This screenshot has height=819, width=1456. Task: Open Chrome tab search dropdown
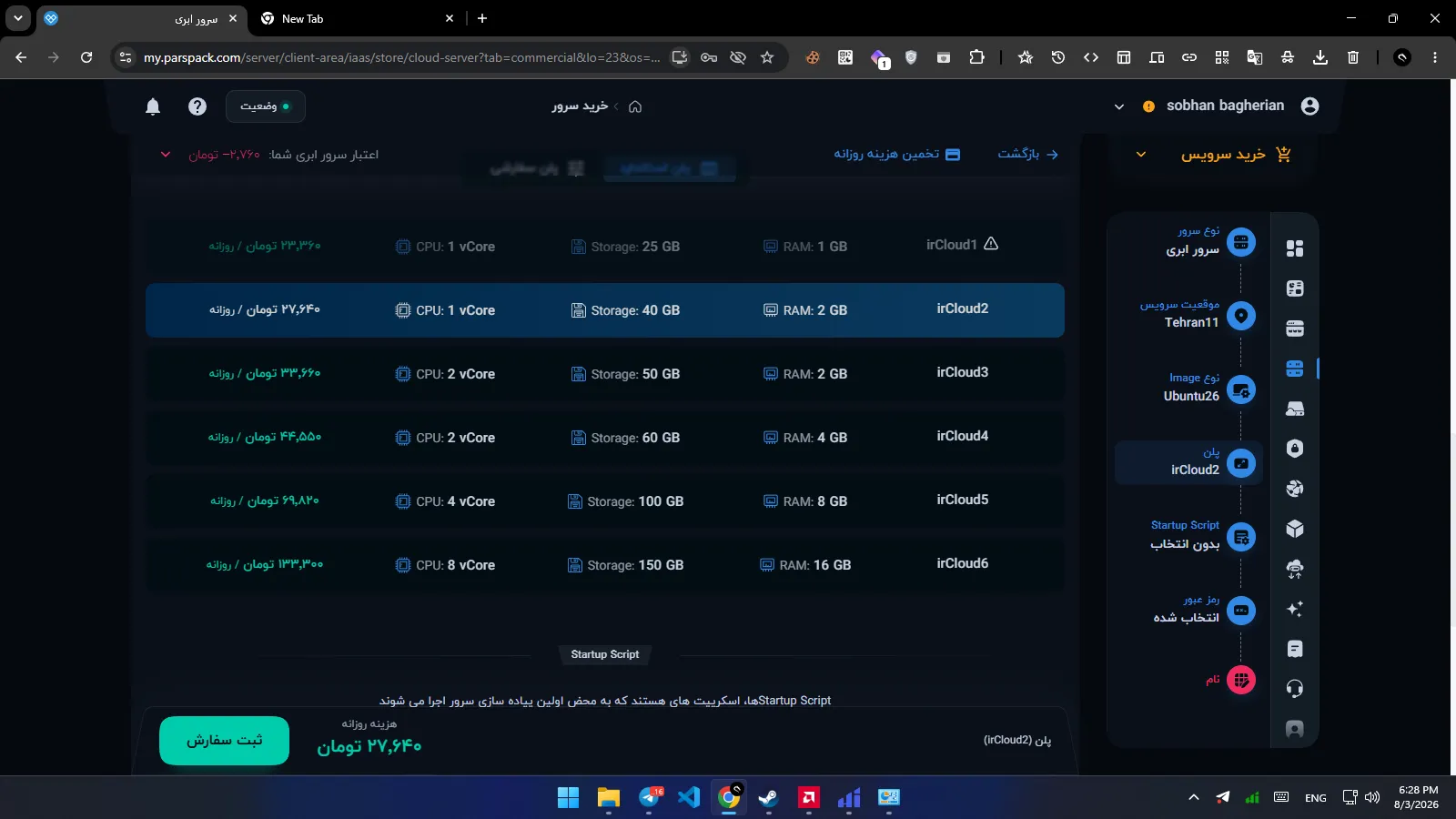[18, 18]
